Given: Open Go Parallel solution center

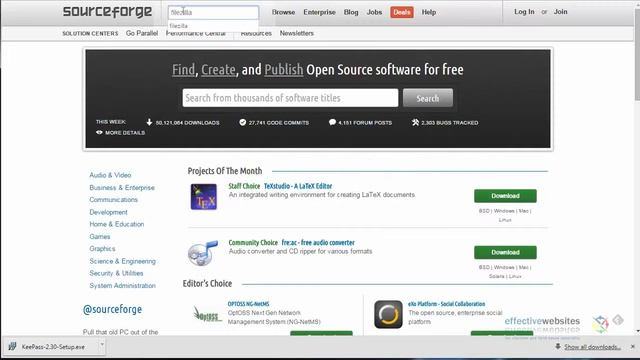Looking at the screenshot, I should click(x=142, y=33).
